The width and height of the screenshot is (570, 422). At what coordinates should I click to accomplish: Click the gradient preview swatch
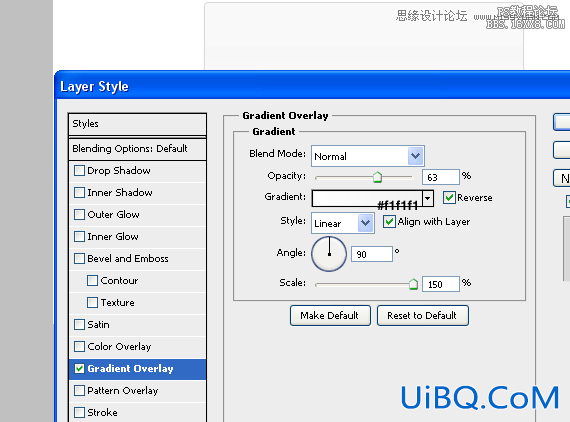(367, 198)
